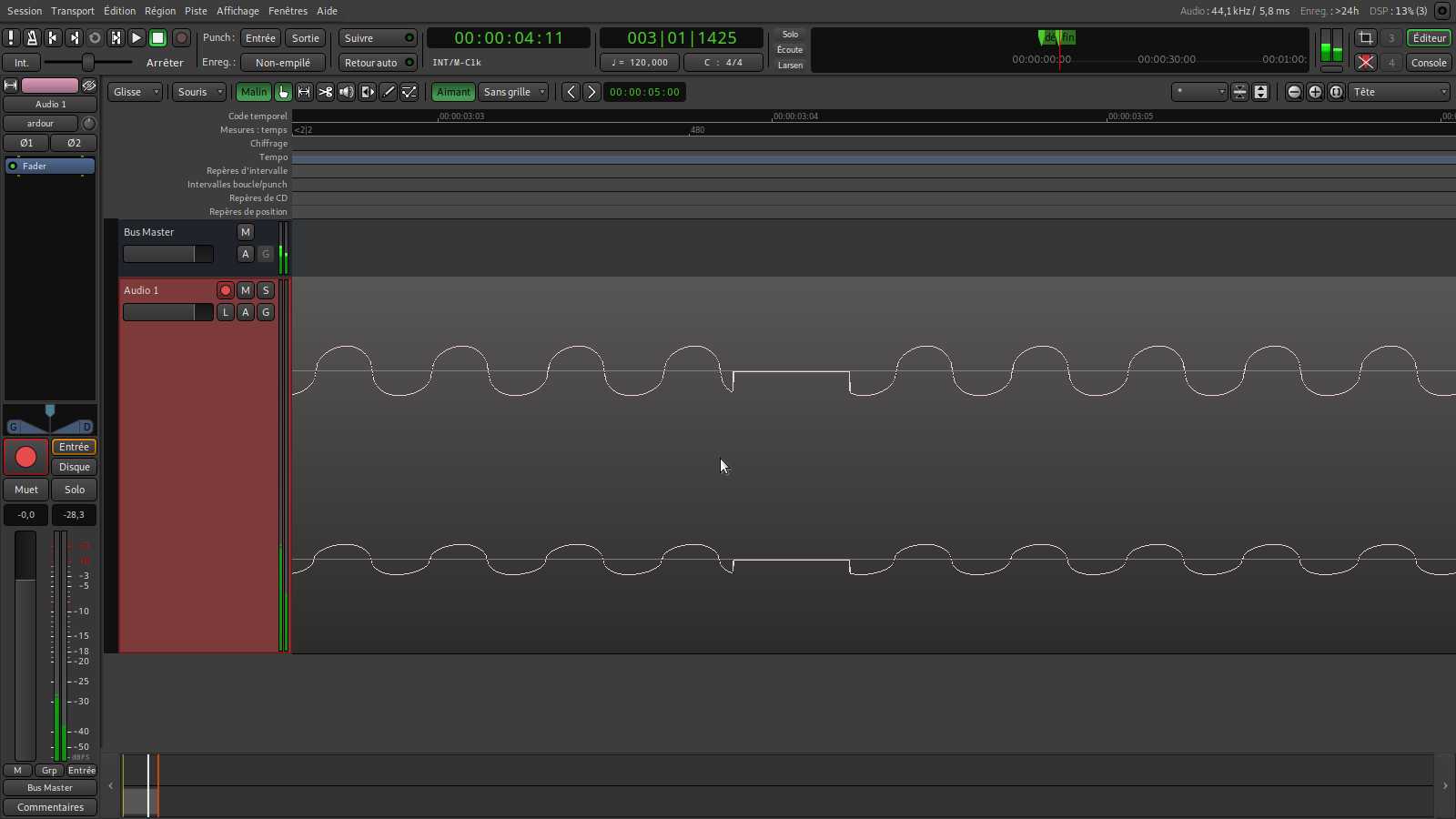
Task: Enable the metronome click
Action: click(x=32, y=38)
